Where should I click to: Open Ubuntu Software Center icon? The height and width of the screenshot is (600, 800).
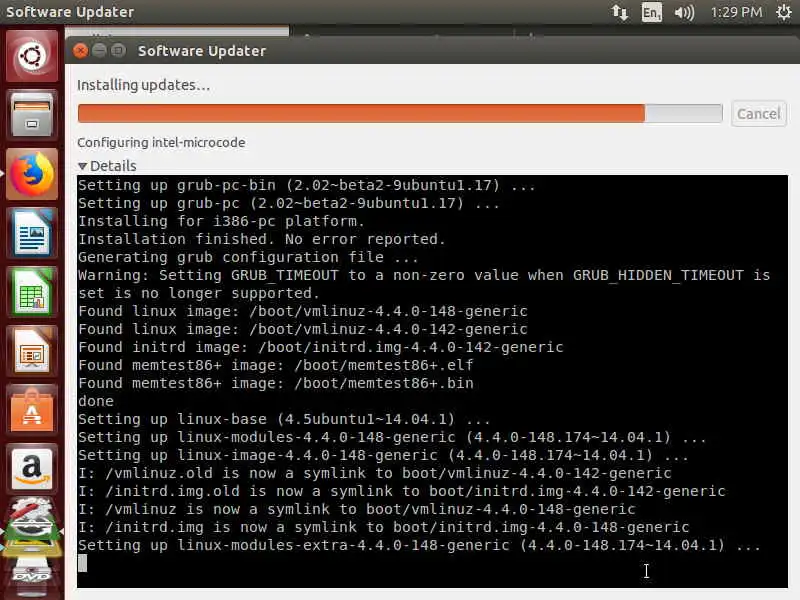(32, 411)
